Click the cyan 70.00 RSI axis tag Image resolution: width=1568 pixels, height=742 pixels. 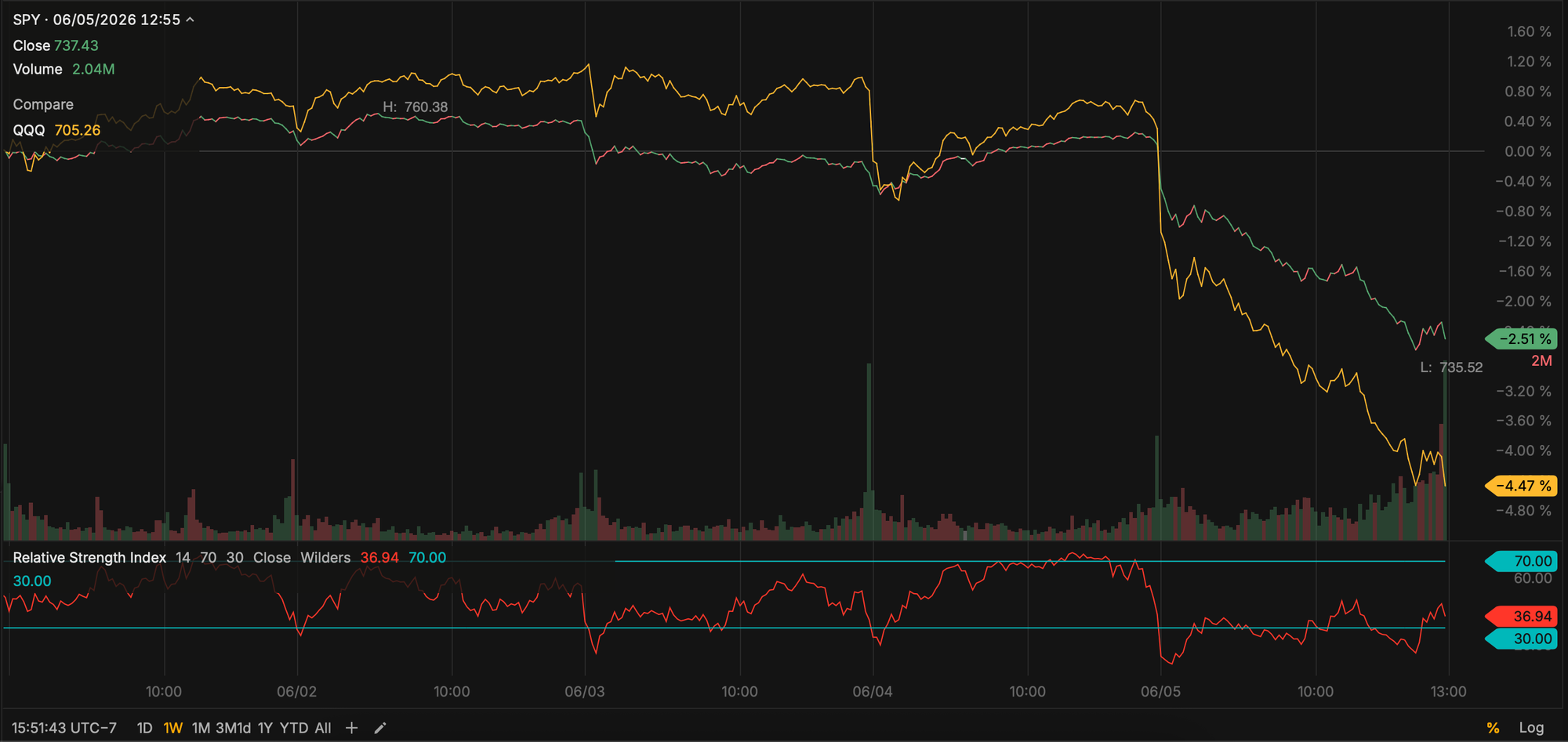point(1521,561)
